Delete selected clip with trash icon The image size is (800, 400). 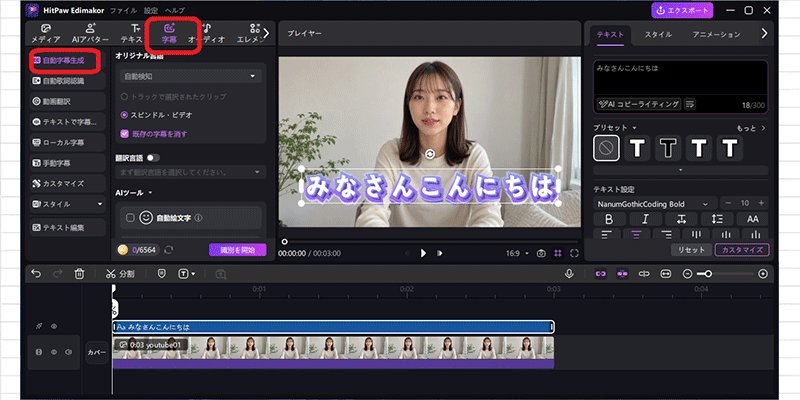[x=79, y=274]
